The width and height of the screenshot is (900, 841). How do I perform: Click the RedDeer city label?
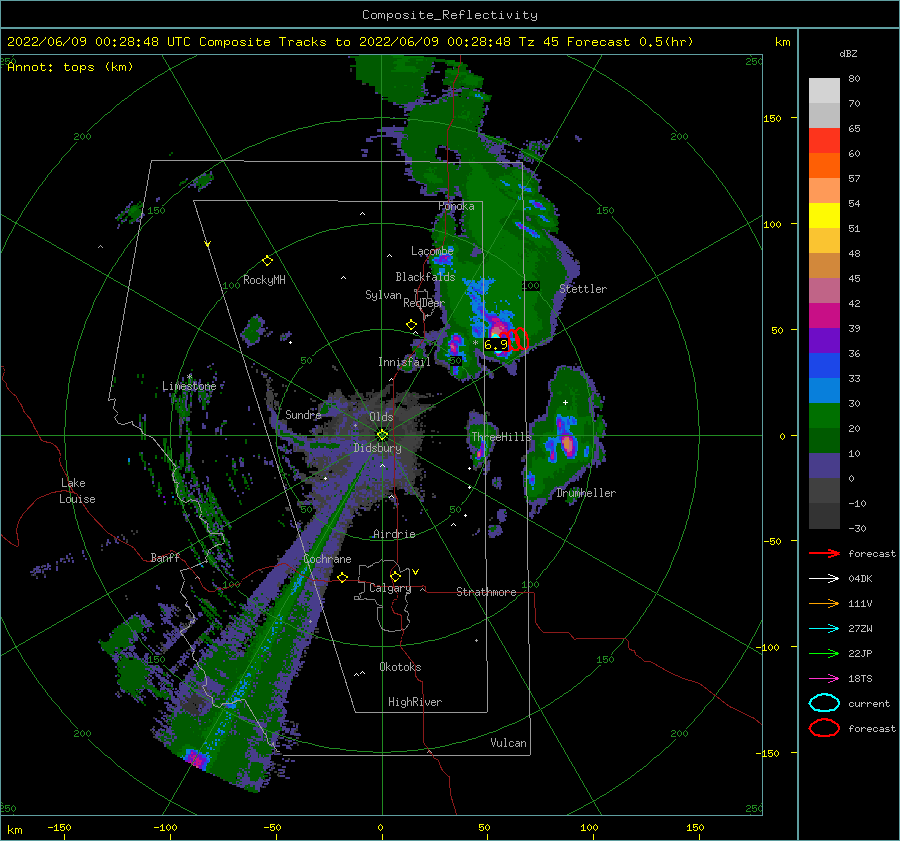[x=424, y=303]
